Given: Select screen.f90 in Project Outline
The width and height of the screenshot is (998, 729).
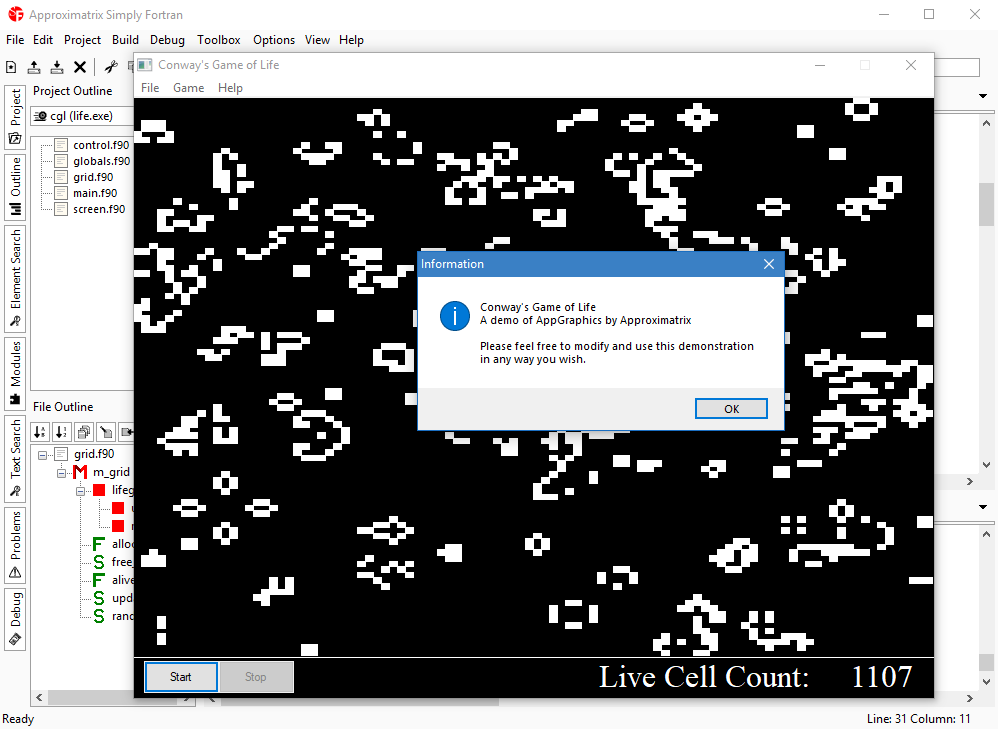Looking at the screenshot, I should click(x=99, y=209).
